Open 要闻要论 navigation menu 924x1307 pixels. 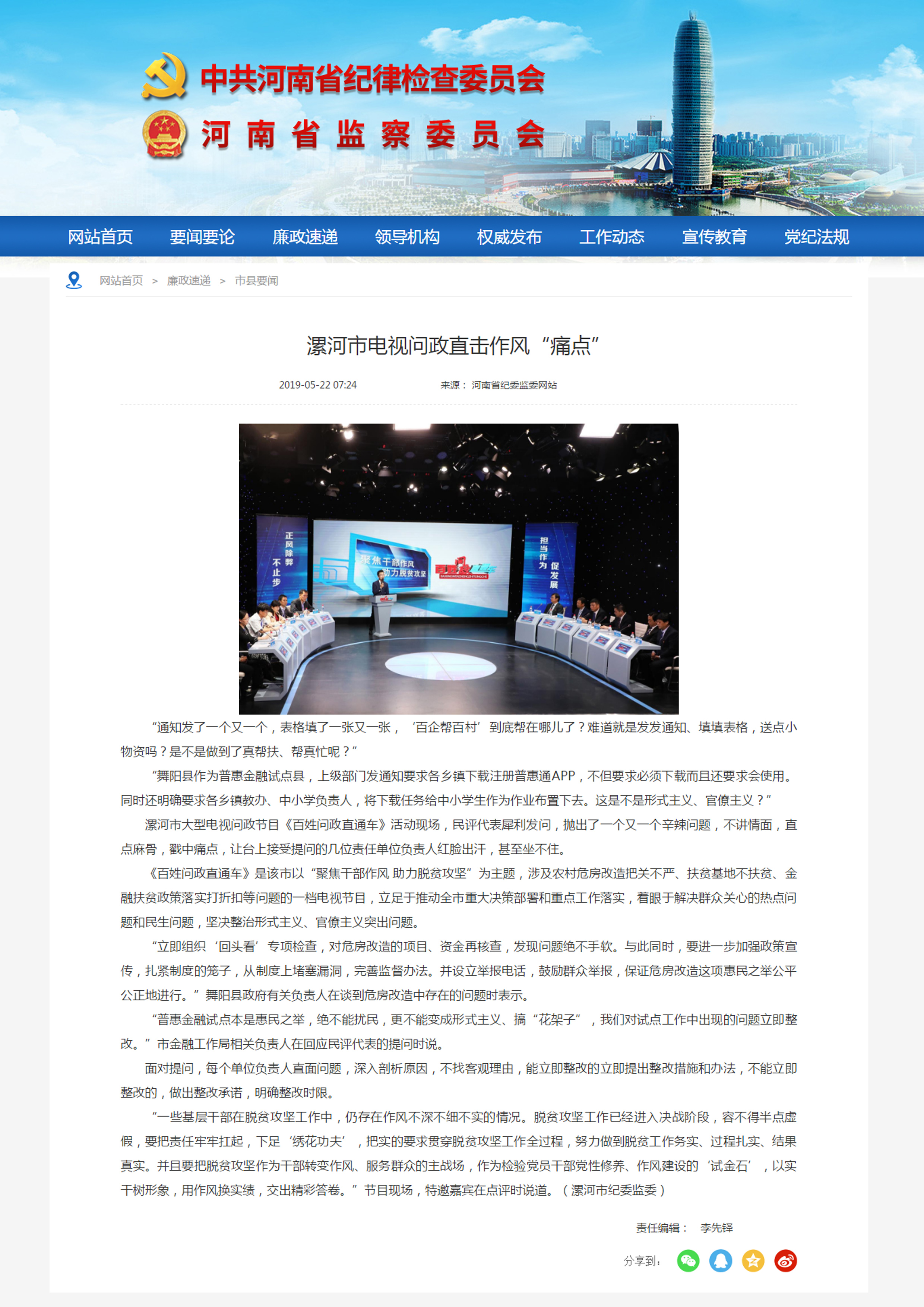[202, 237]
